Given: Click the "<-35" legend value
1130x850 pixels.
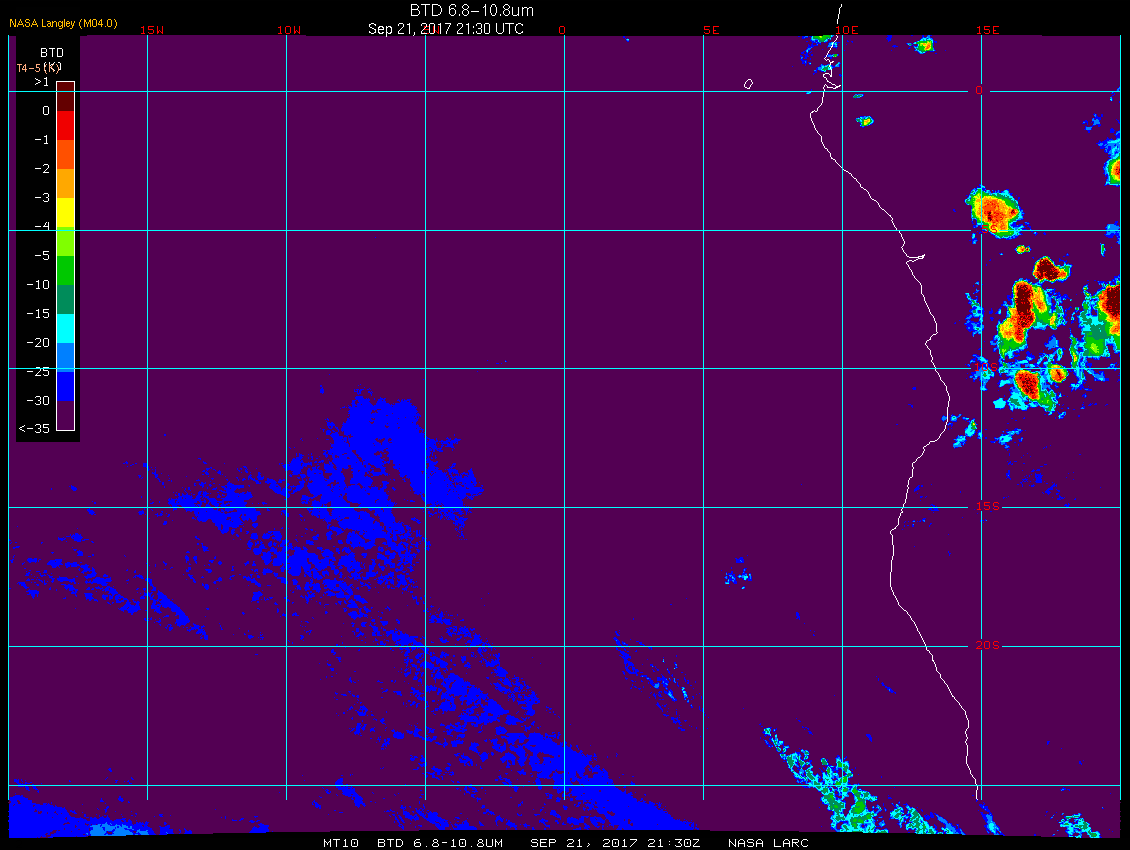Looking at the screenshot, I should 35,428.
